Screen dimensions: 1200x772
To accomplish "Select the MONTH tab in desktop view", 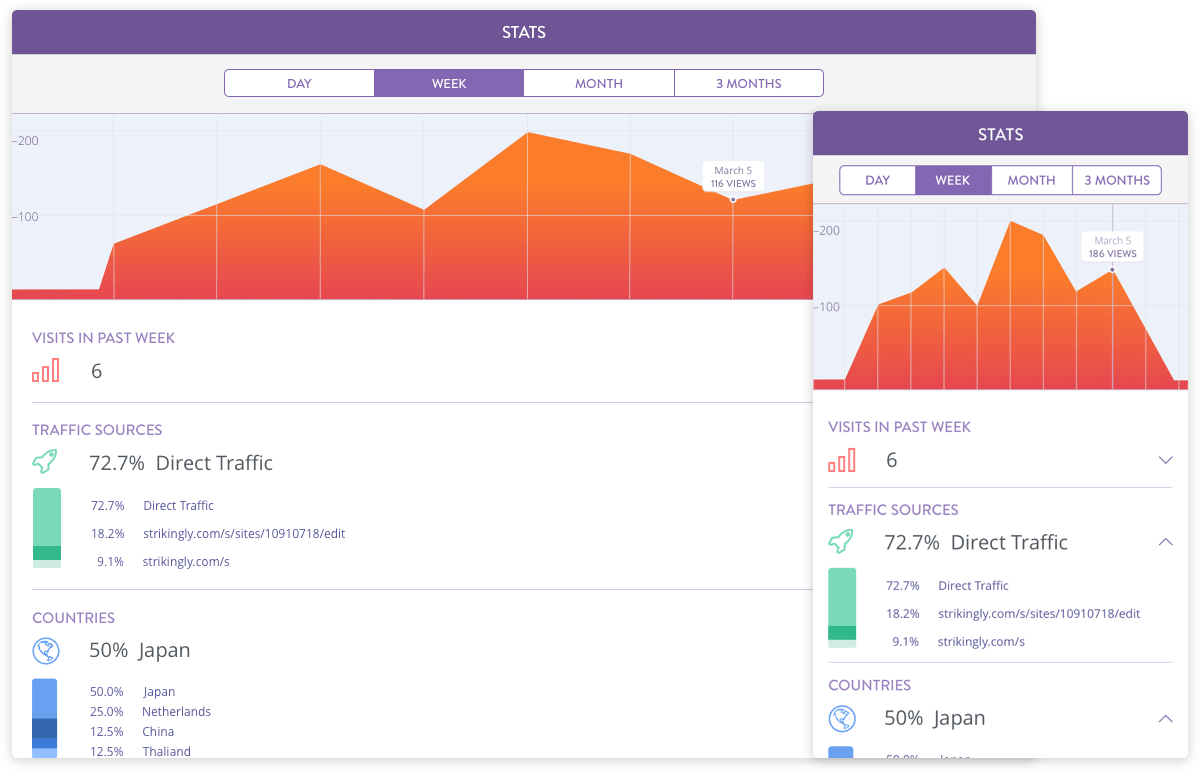I will point(598,83).
